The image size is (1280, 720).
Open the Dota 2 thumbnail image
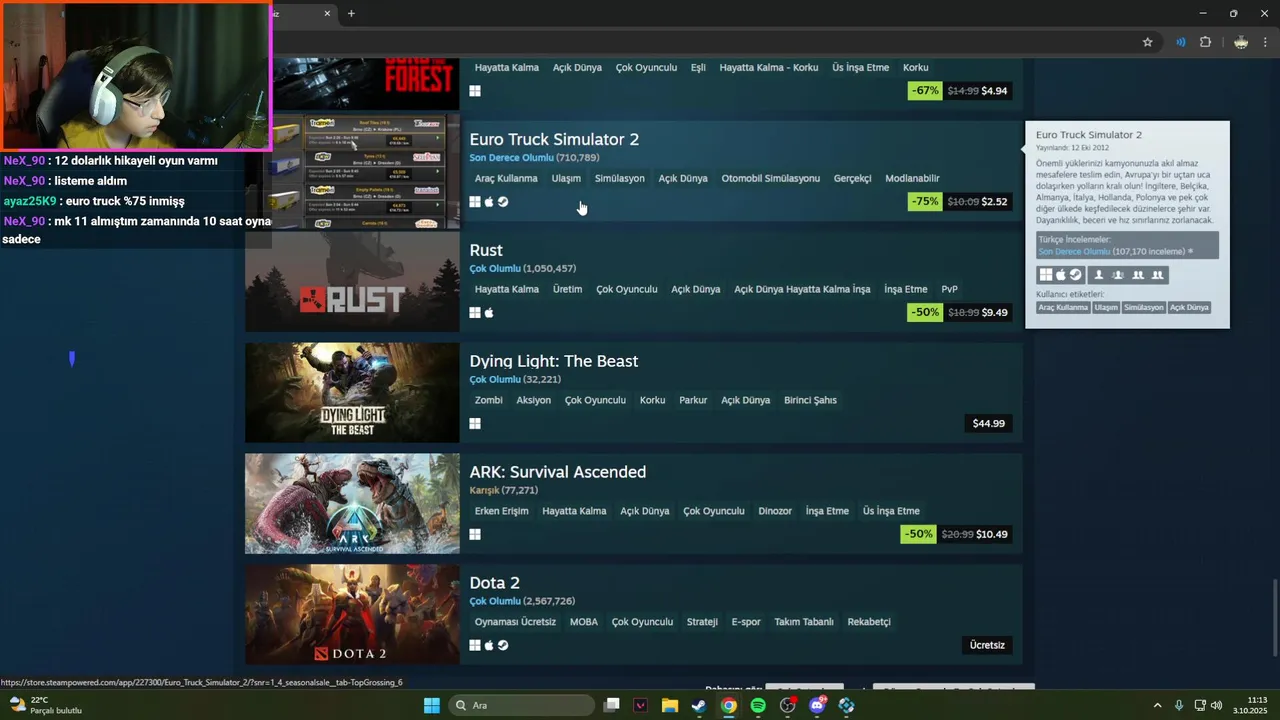pyautogui.click(x=352, y=614)
